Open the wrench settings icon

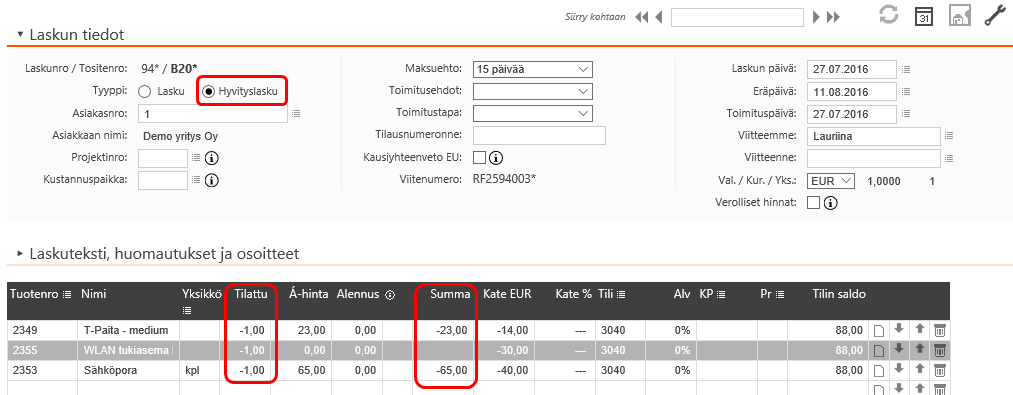pos(994,17)
